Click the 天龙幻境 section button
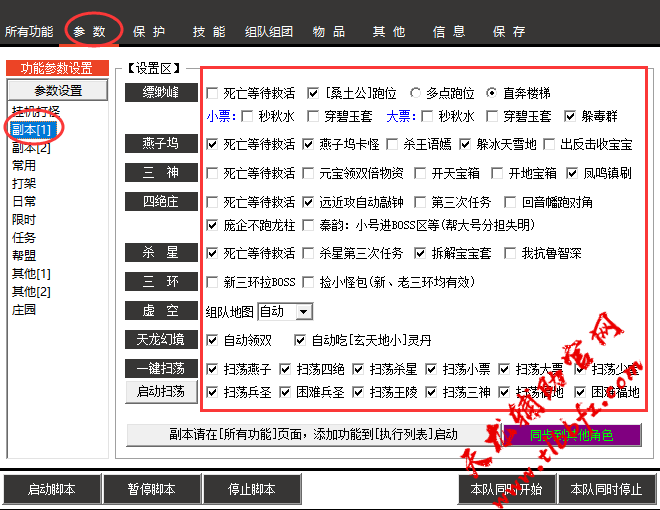The height and width of the screenshot is (510, 660). tap(161, 340)
